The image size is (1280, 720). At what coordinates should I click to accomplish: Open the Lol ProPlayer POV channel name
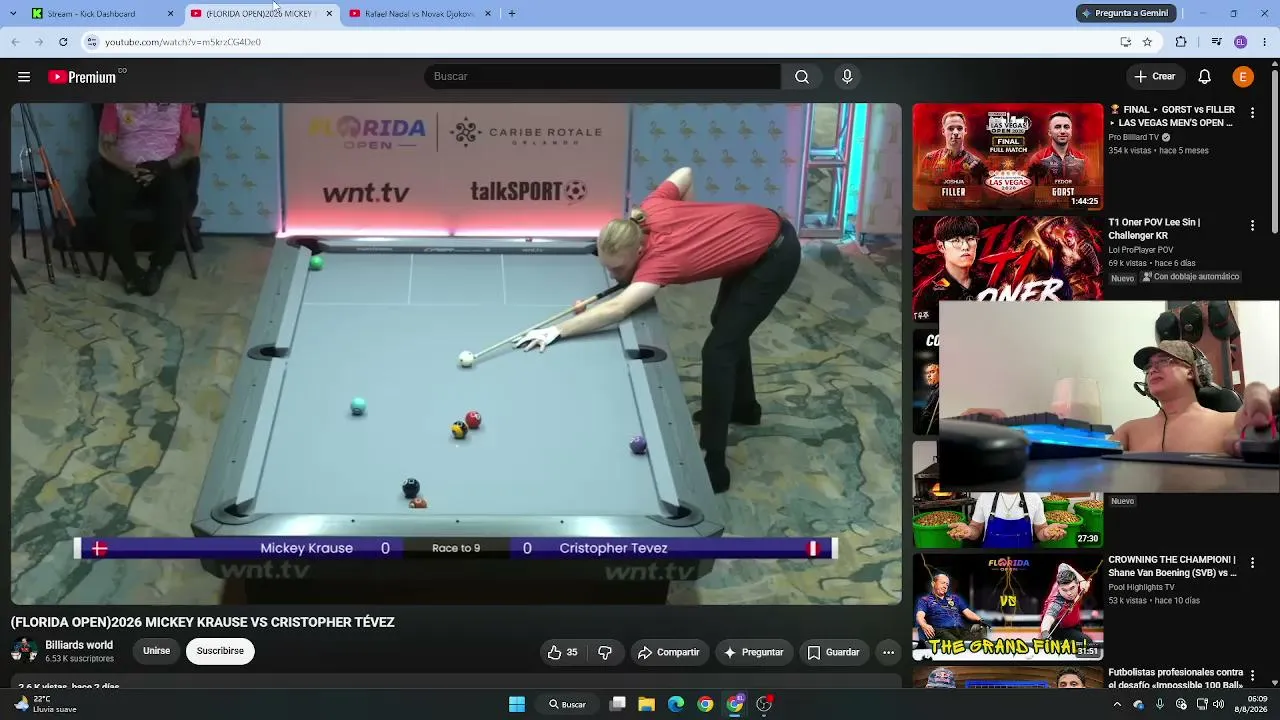coord(1141,250)
